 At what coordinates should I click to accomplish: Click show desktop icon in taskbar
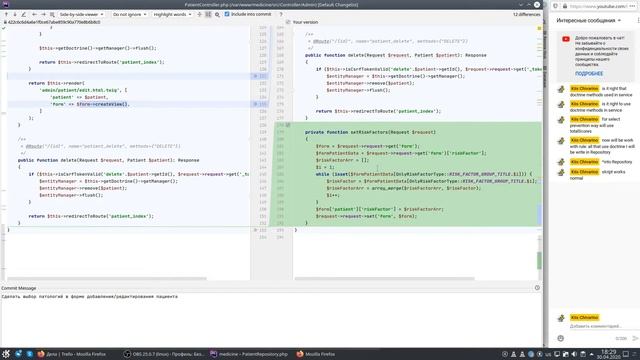[x=626, y=354]
